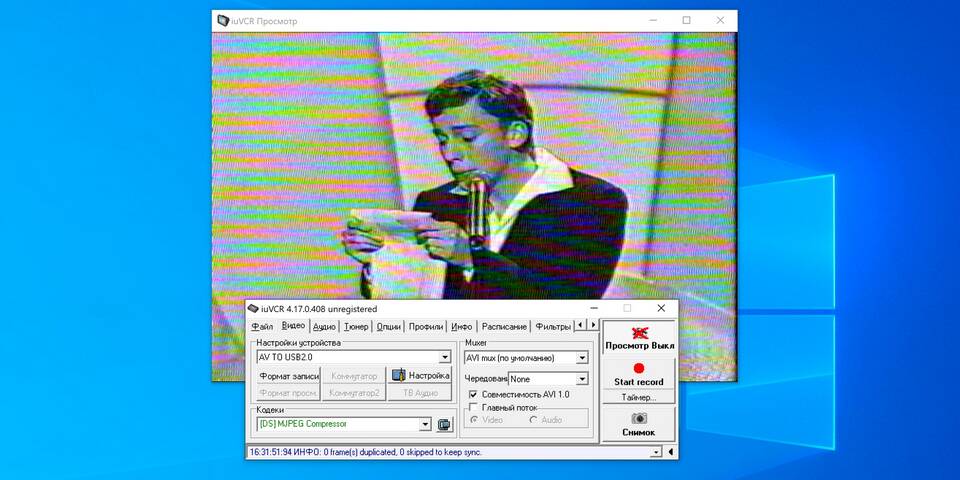Open the Профили tab
960x480 pixels.
click(426, 327)
